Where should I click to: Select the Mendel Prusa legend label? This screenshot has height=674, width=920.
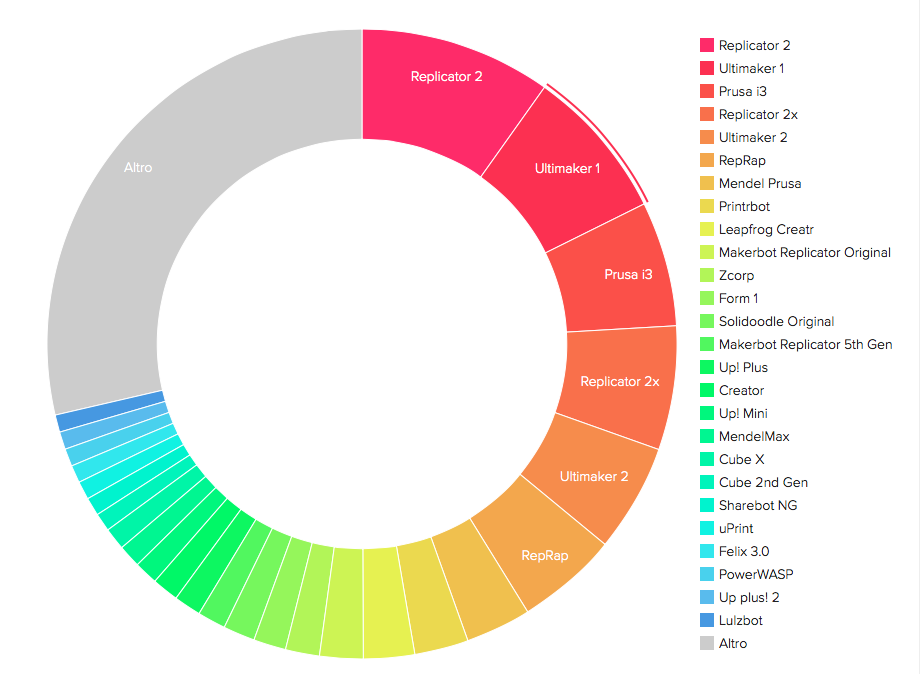(x=760, y=183)
